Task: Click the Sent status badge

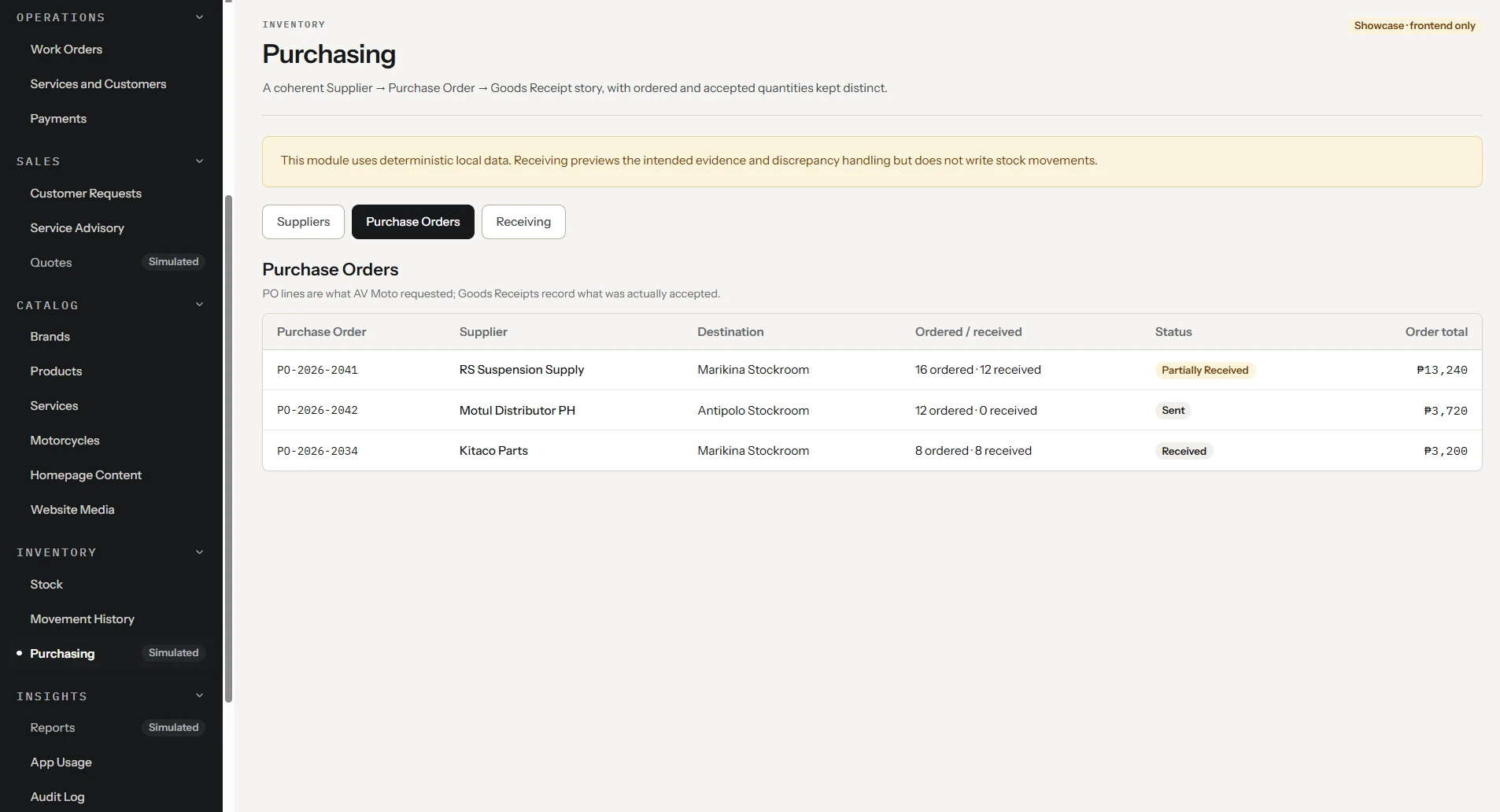Action: (x=1173, y=411)
